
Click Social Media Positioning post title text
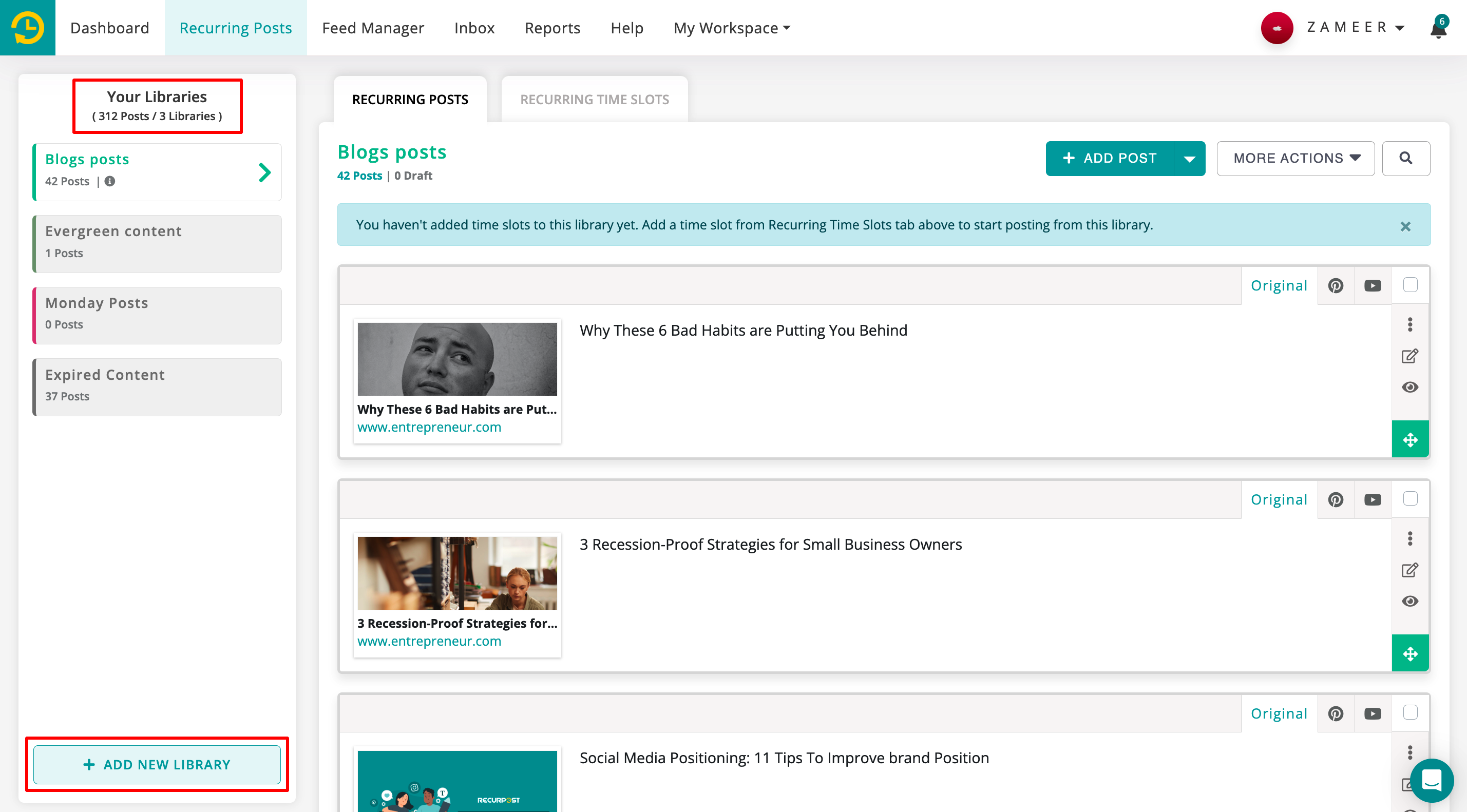(x=784, y=758)
